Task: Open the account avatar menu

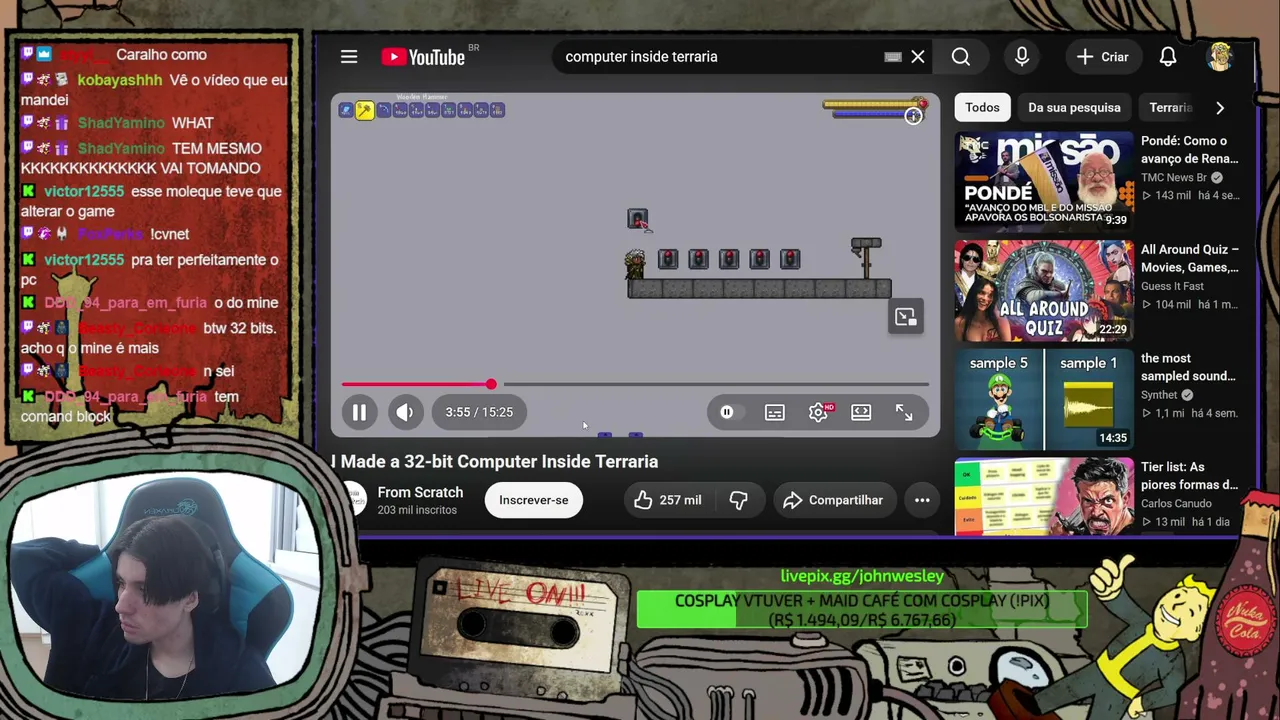Action: pyautogui.click(x=1220, y=57)
